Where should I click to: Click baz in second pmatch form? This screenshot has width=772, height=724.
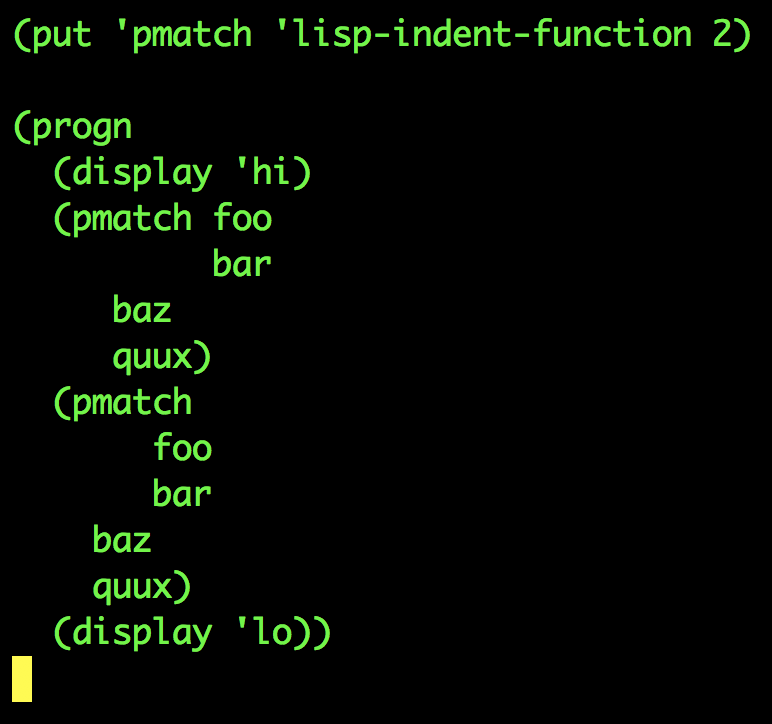tap(122, 539)
